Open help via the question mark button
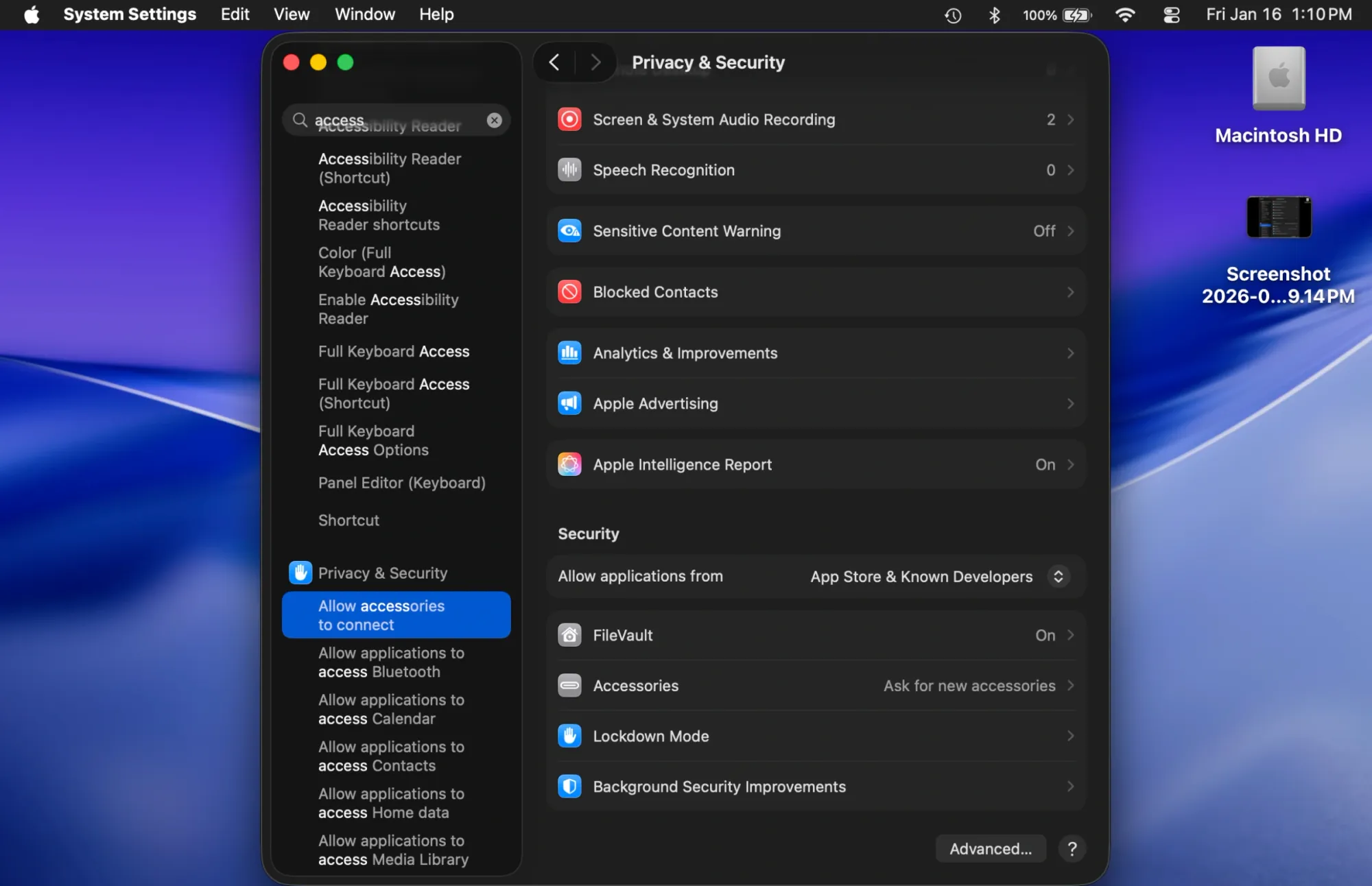The height and width of the screenshot is (886, 1372). click(1072, 848)
